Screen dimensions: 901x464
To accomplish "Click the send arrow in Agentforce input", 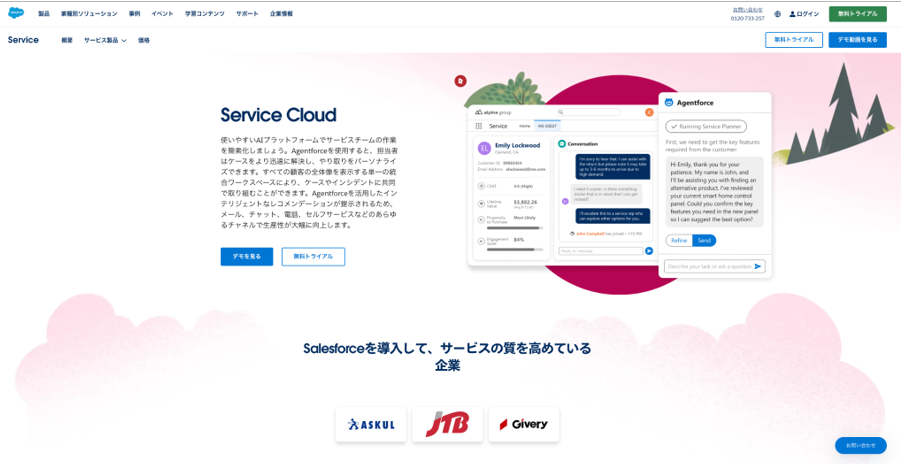I will [x=758, y=266].
